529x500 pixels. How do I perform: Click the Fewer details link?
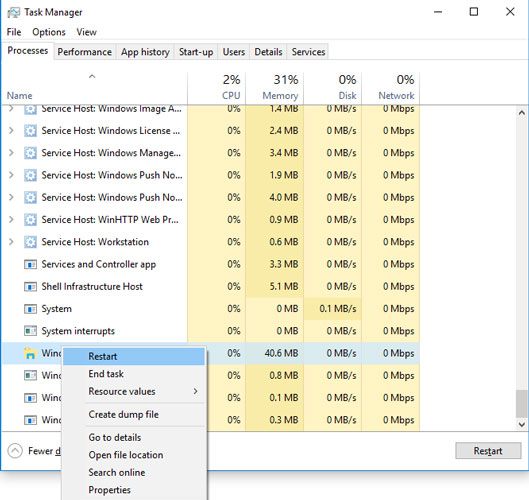[x=45, y=451]
